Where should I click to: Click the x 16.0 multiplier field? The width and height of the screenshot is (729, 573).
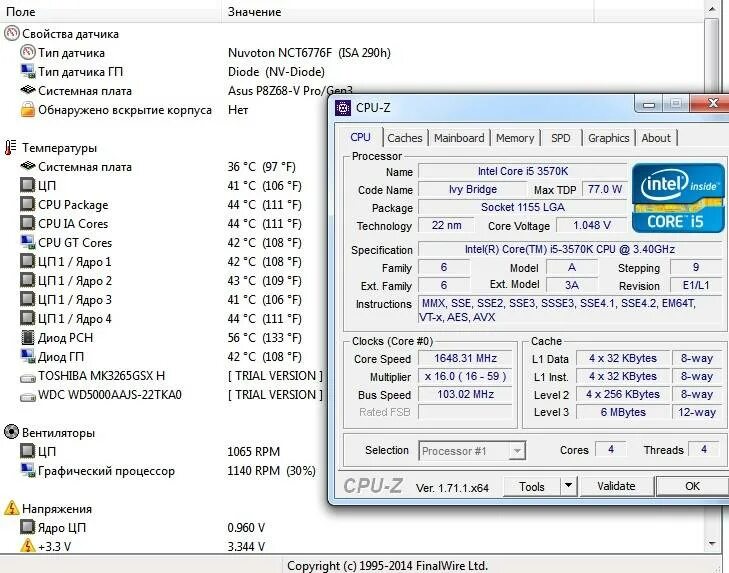click(465, 376)
